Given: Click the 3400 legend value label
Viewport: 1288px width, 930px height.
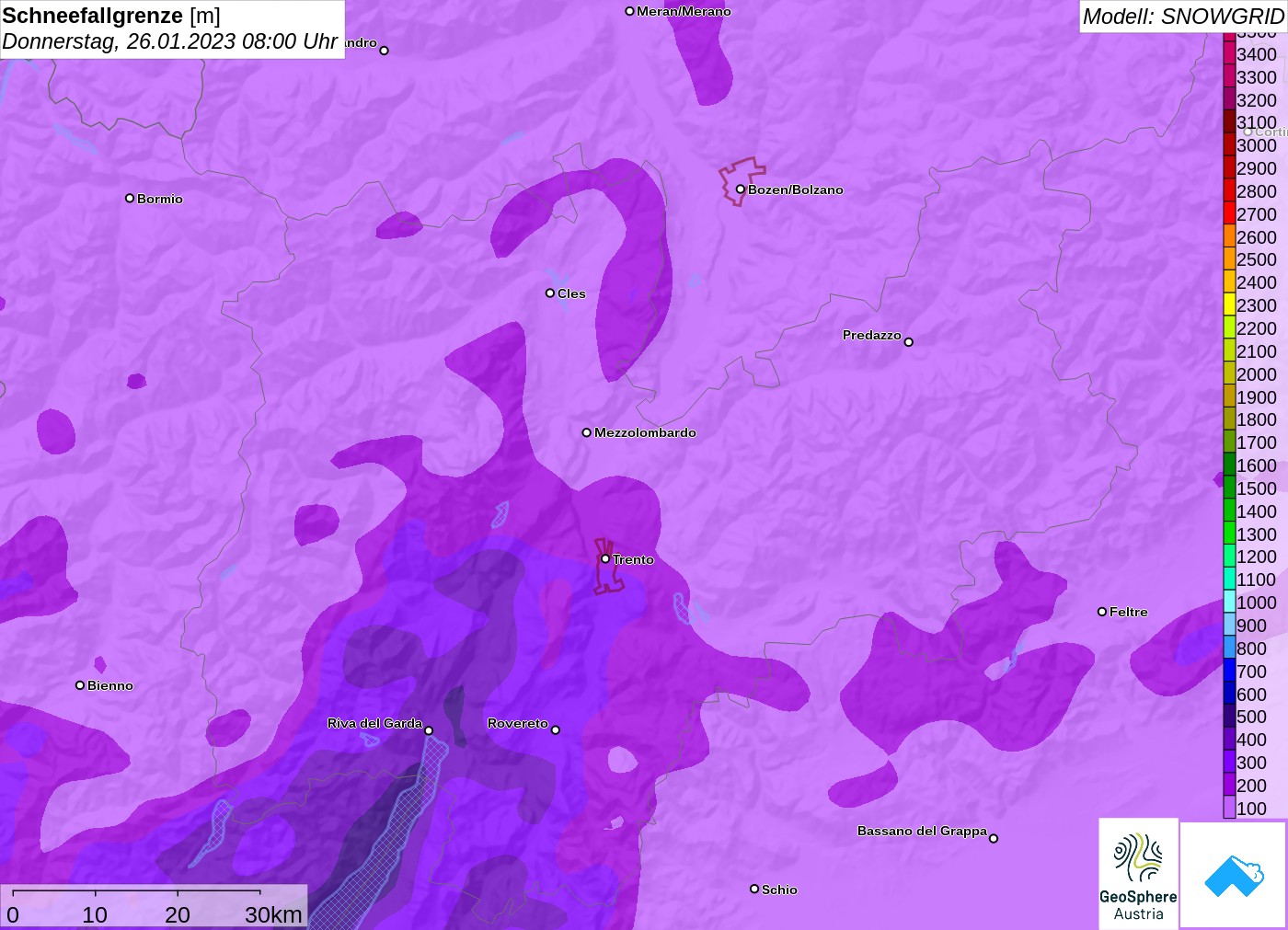Looking at the screenshot, I should [x=1257, y=54].
